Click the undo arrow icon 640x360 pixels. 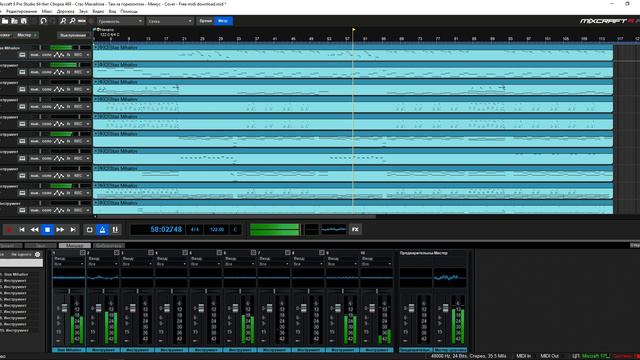coord(43,21)
